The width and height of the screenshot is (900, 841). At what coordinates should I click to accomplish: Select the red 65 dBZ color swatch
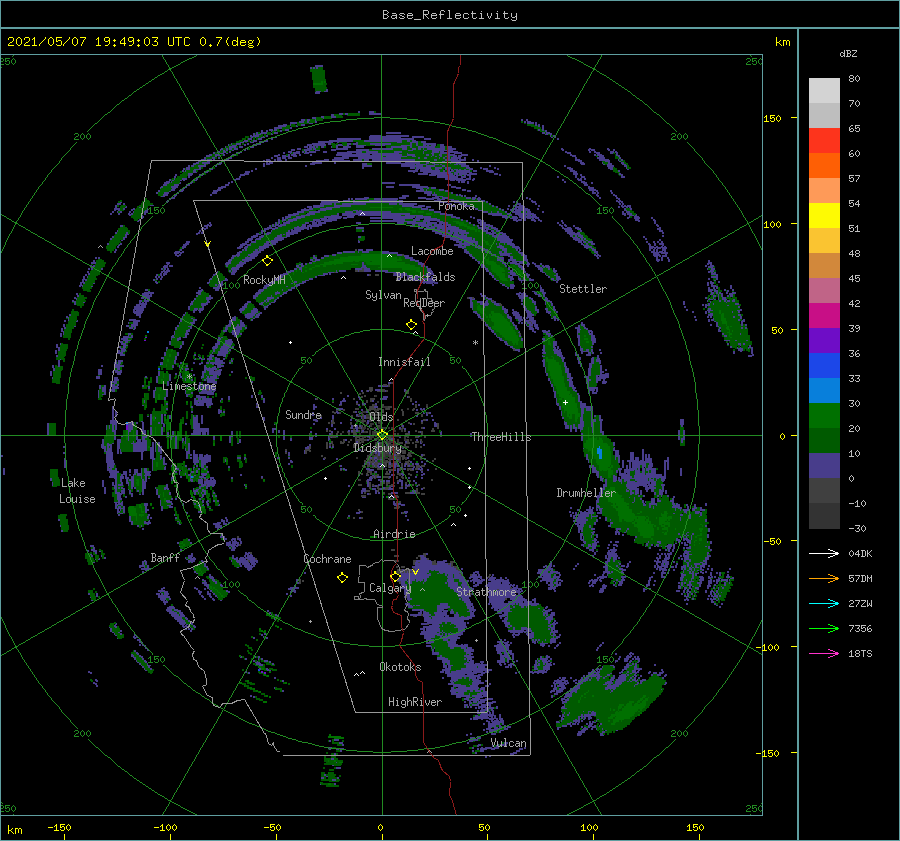[824, 140]
